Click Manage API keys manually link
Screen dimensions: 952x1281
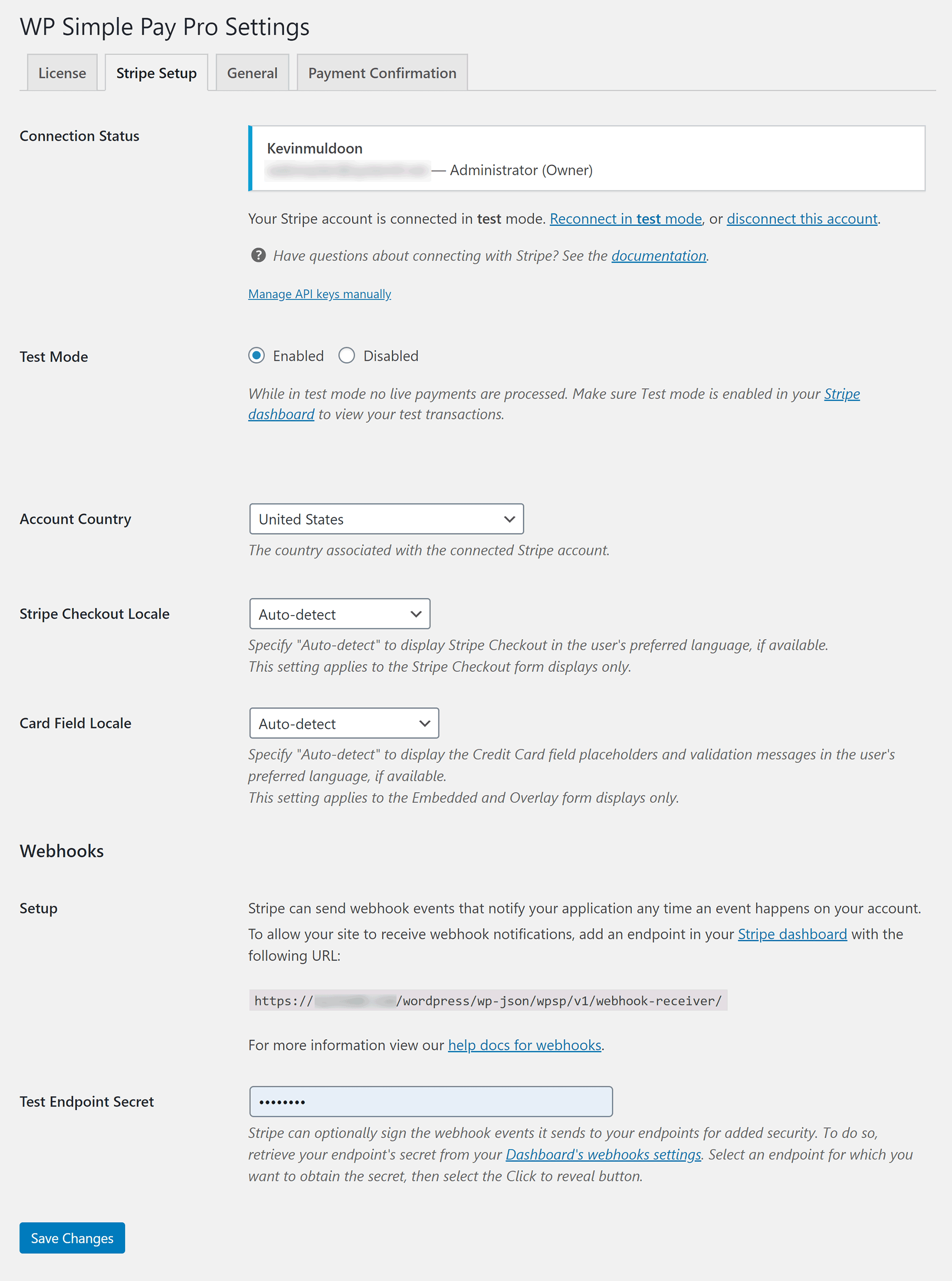[320, 293]
